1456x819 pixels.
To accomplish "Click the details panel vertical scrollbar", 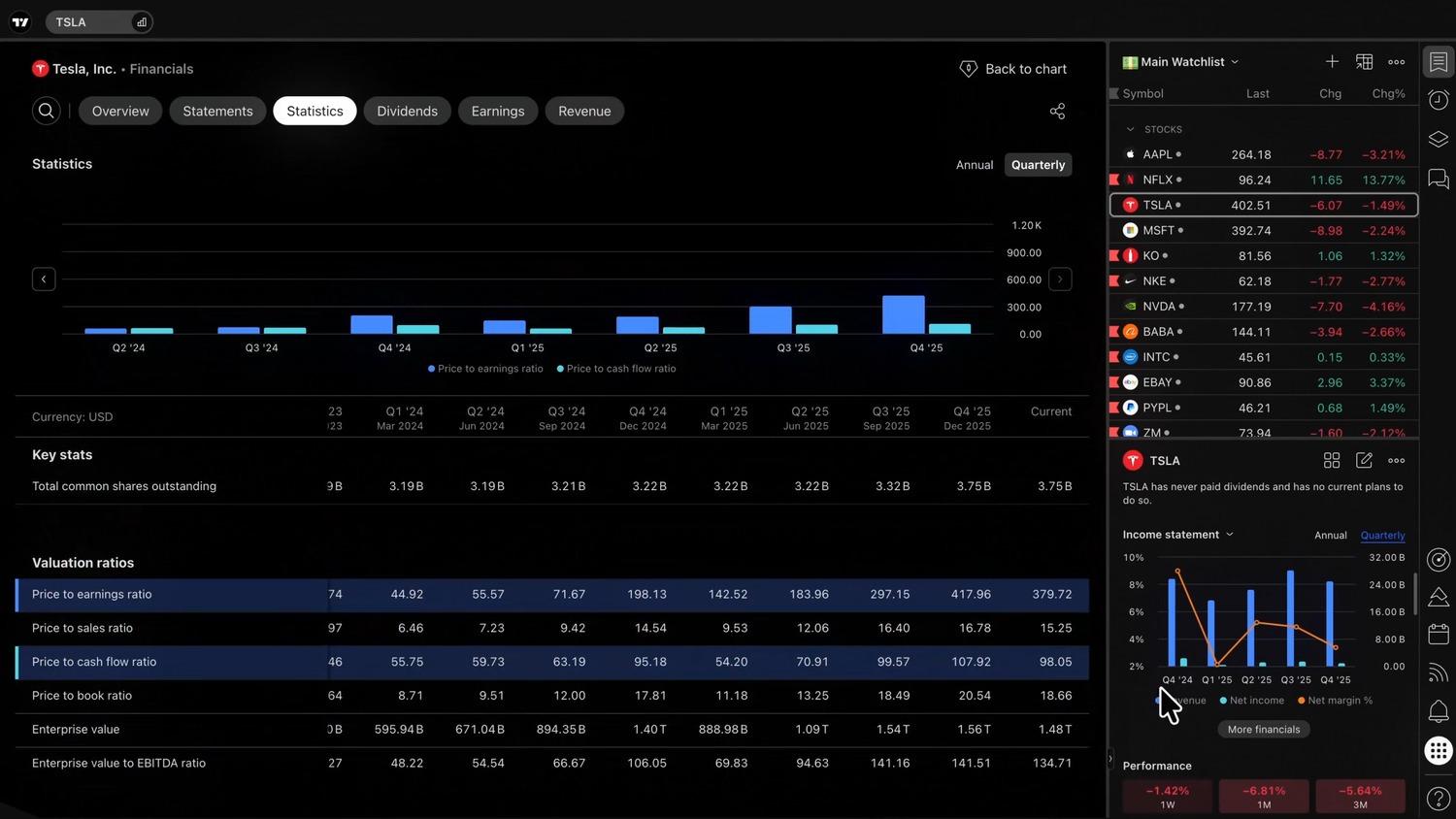I will 1415,594.
